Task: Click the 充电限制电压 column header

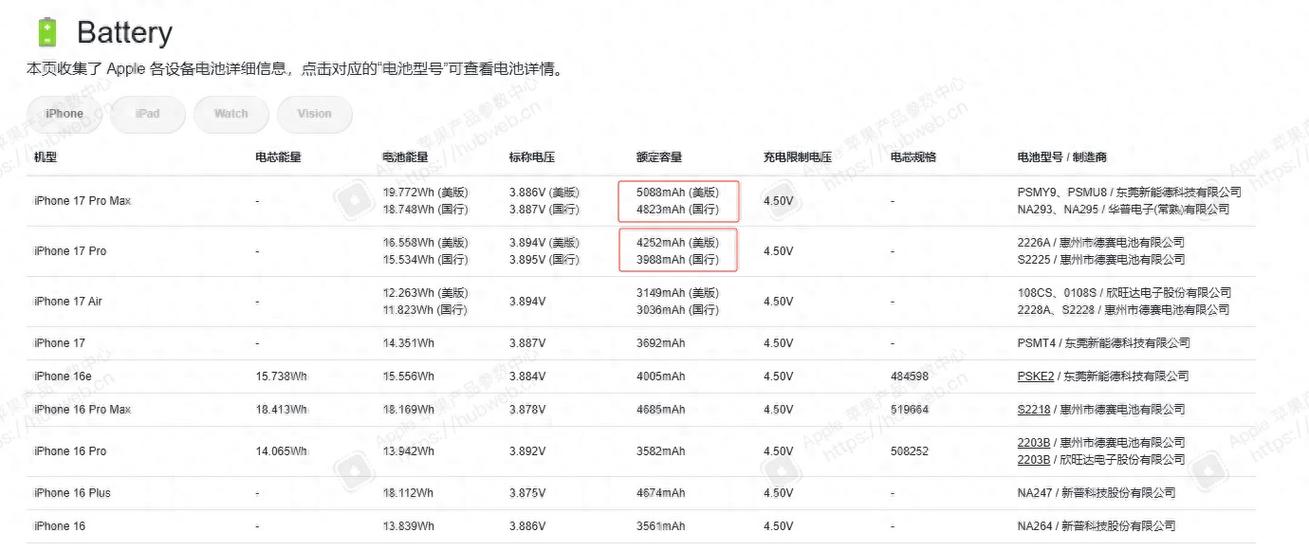Action: [x=798, y=158]
